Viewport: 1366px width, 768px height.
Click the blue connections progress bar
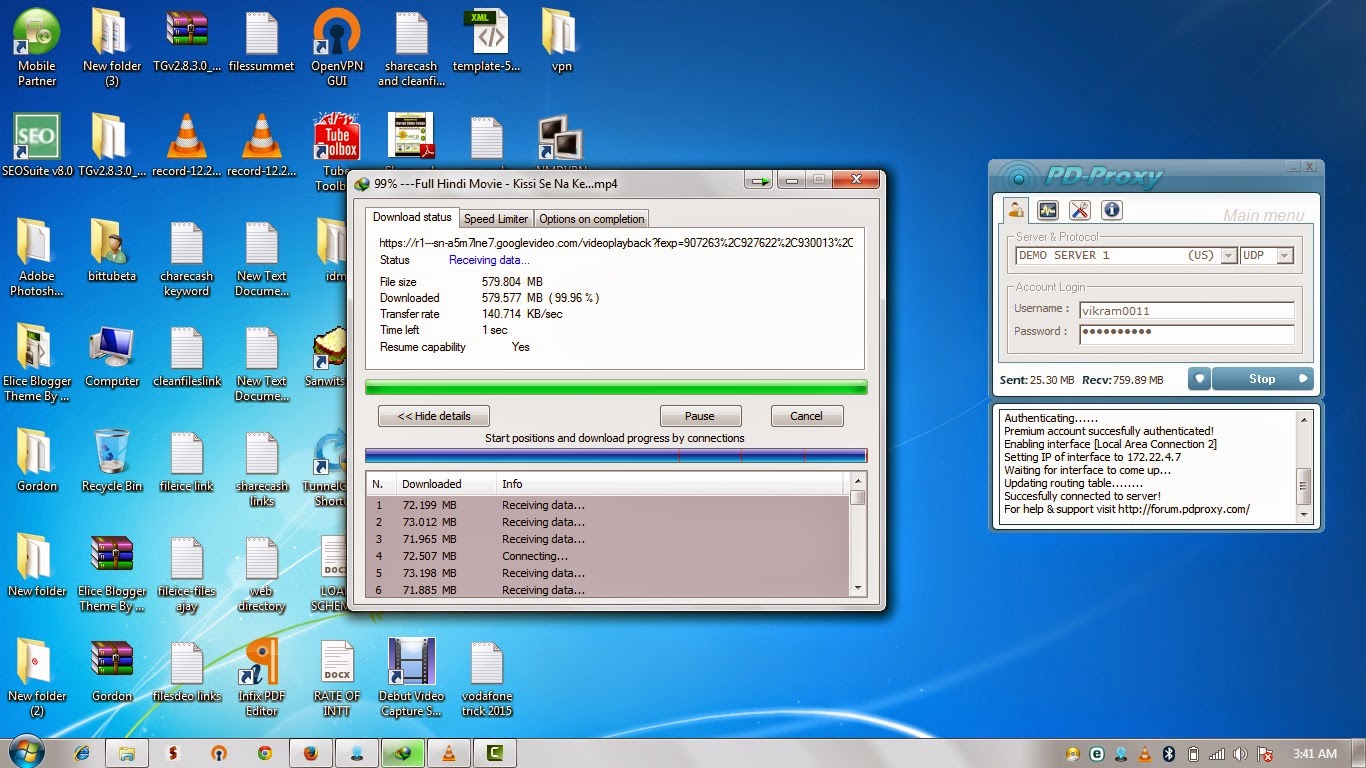tap(616, 456)
